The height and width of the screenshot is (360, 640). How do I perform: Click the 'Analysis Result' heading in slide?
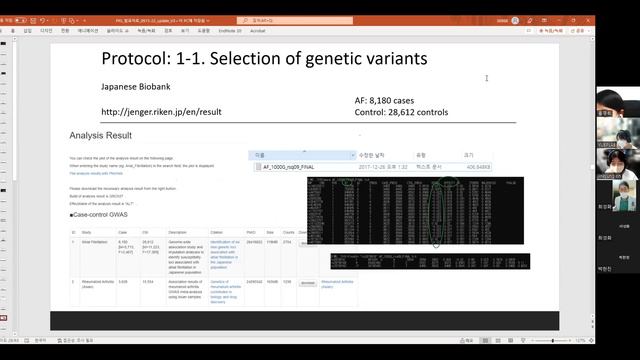(x=100, y=136)
